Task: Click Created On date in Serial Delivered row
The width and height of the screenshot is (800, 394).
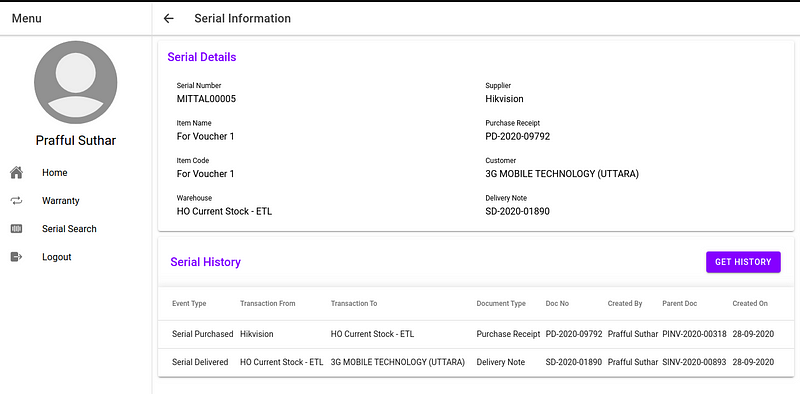Action: tap(753, 362)
